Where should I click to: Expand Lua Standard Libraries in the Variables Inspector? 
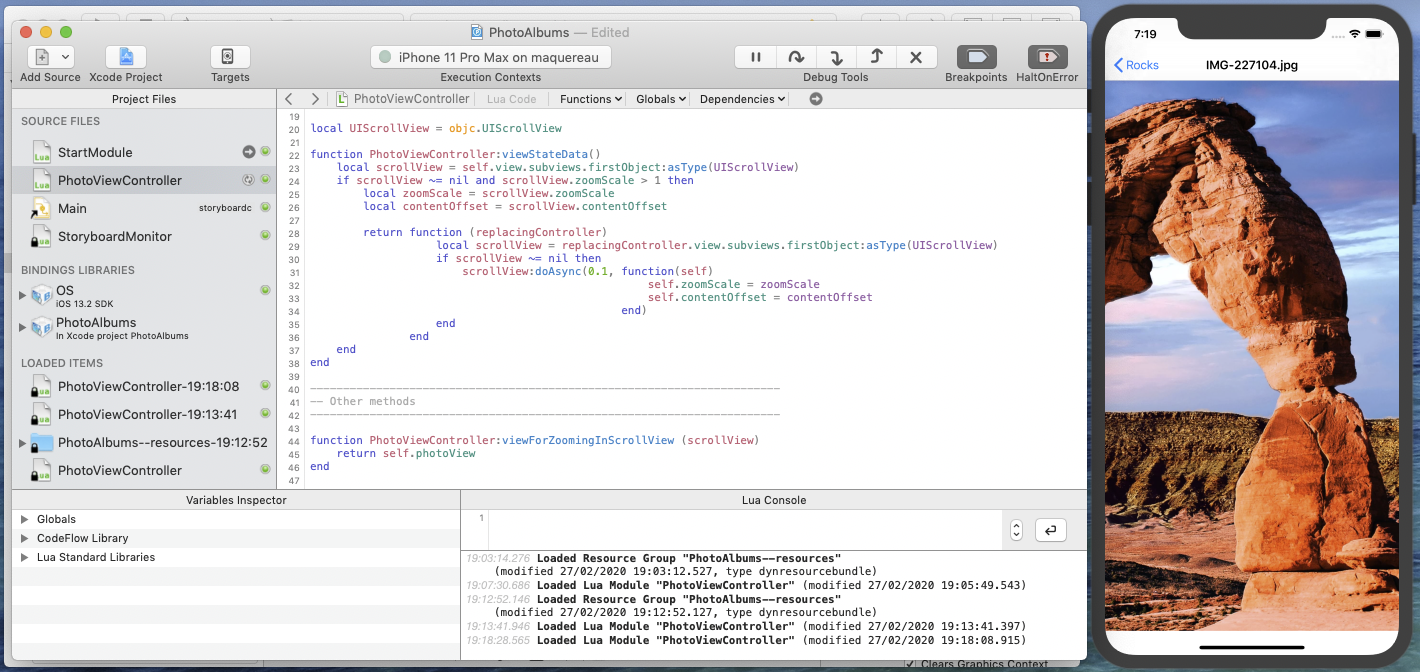pos(25,557)
